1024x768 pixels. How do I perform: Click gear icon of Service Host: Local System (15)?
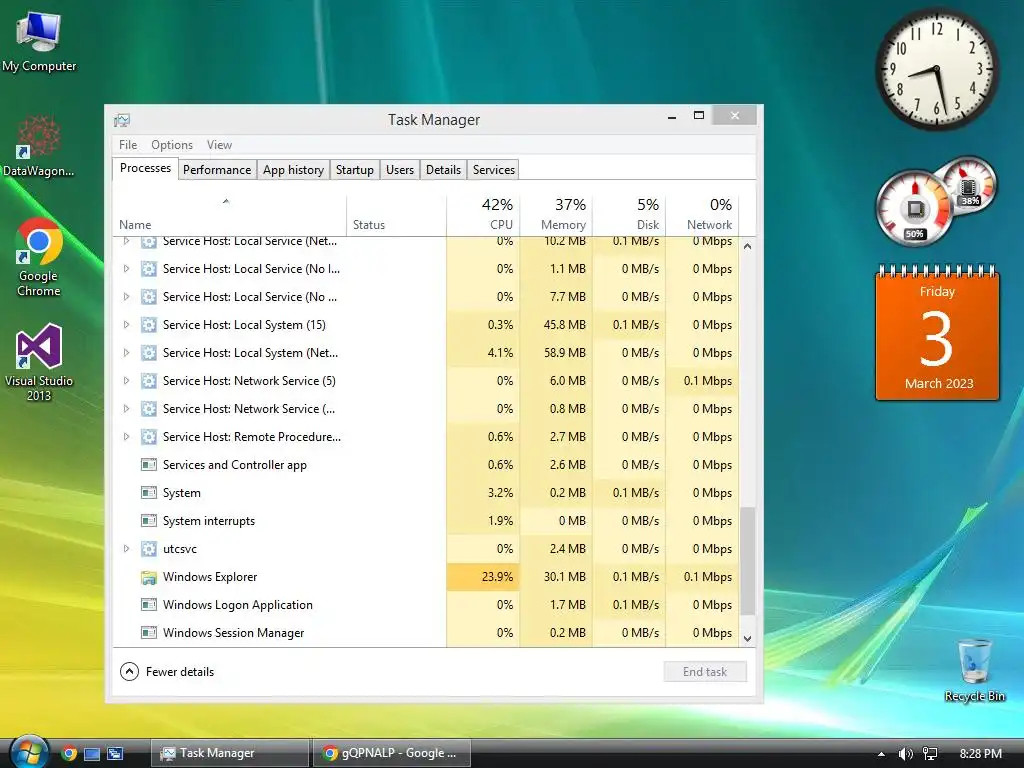coord(149,325)
